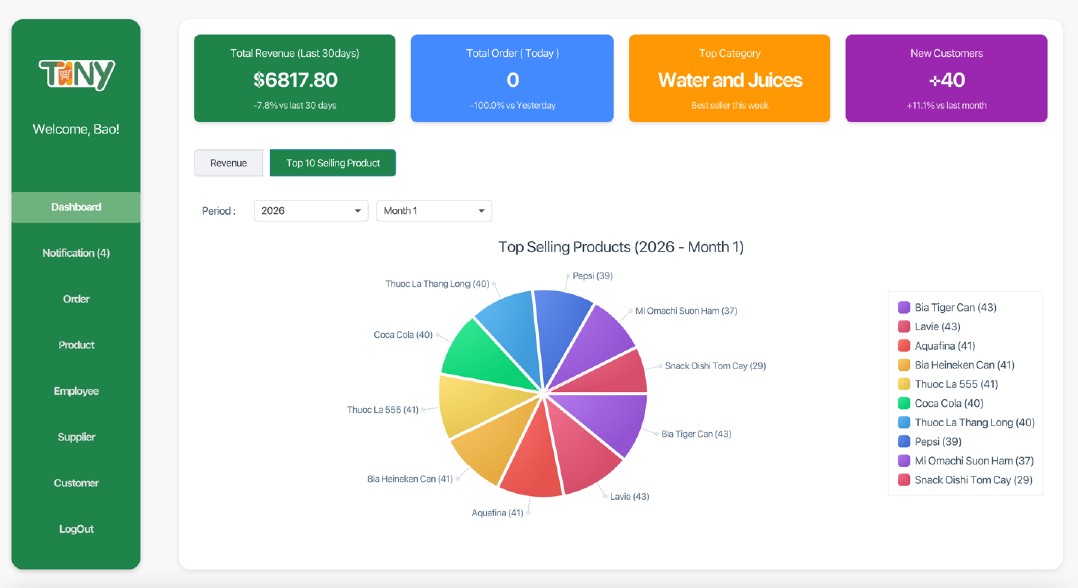1078x588 pixels.
Task: Select Top 10 Selling Product tab
Action: pos(333,163)
